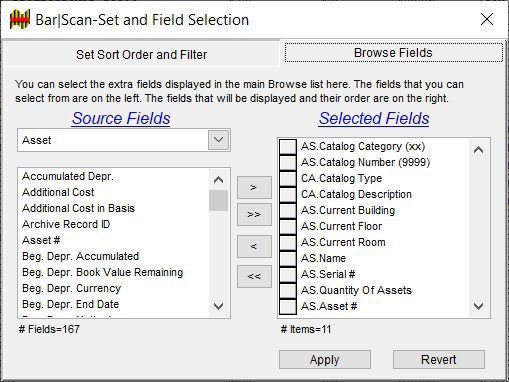Screen dimensions: 509x382
Task: Select Archive Record ID in source list
Action: (x=66, y=224)
